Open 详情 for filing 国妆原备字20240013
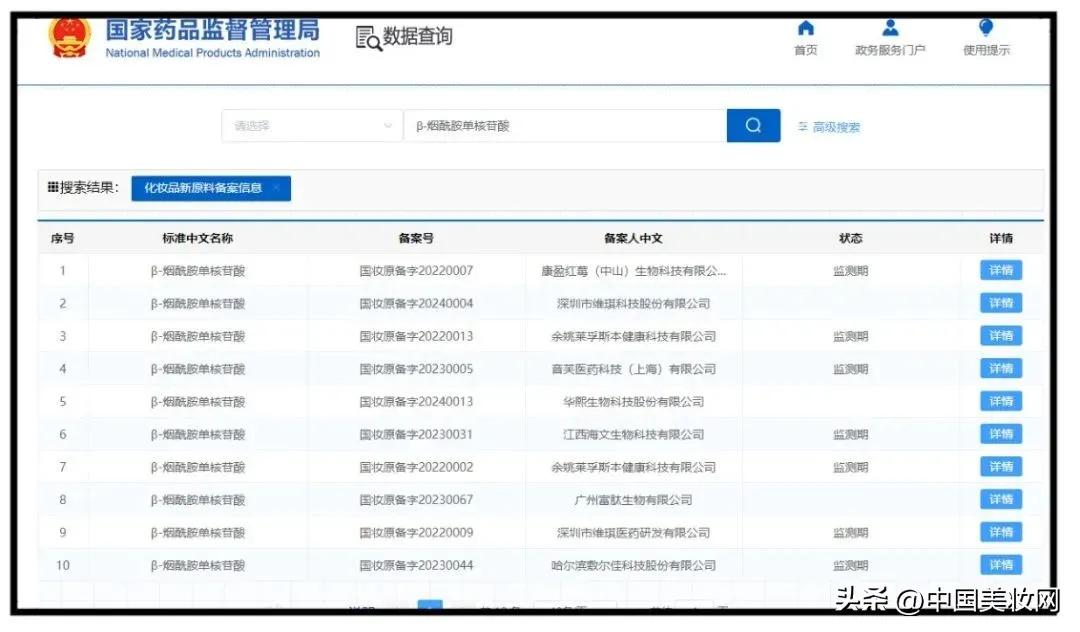1080x632 pixels. click(x=1001, y=401)
